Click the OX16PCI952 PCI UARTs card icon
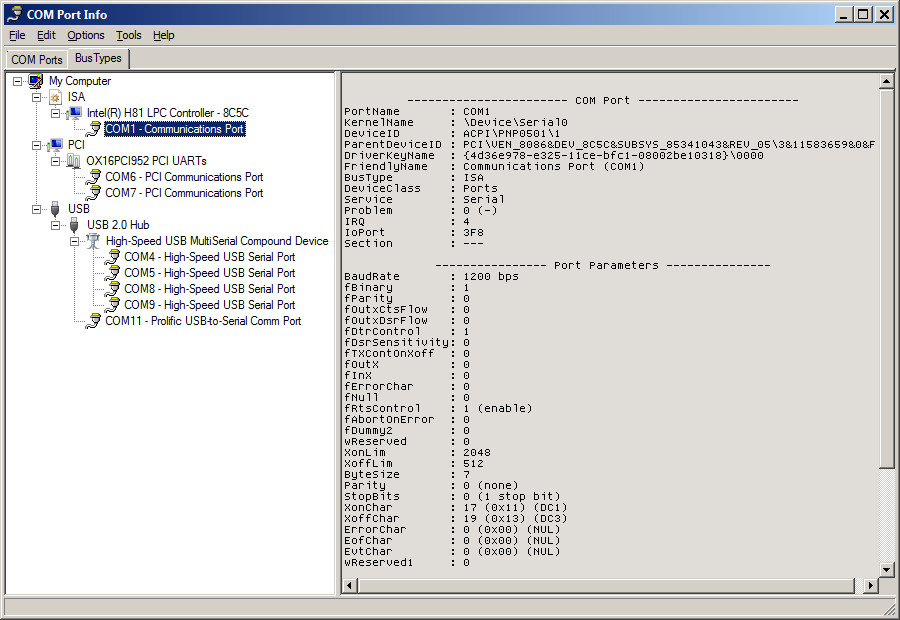900x620 pixels. point(75,161)
